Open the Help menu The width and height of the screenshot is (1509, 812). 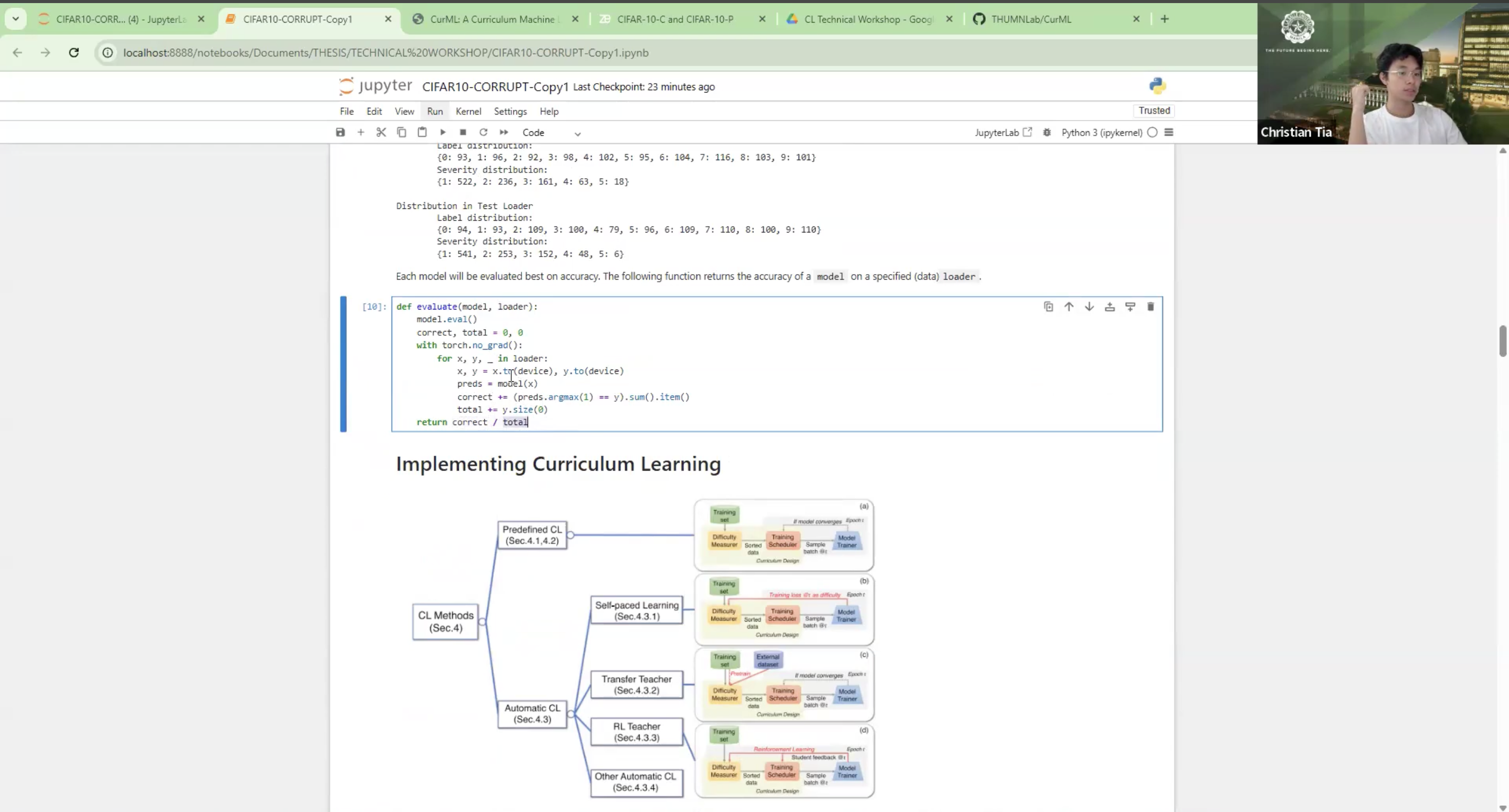point(549,111)
